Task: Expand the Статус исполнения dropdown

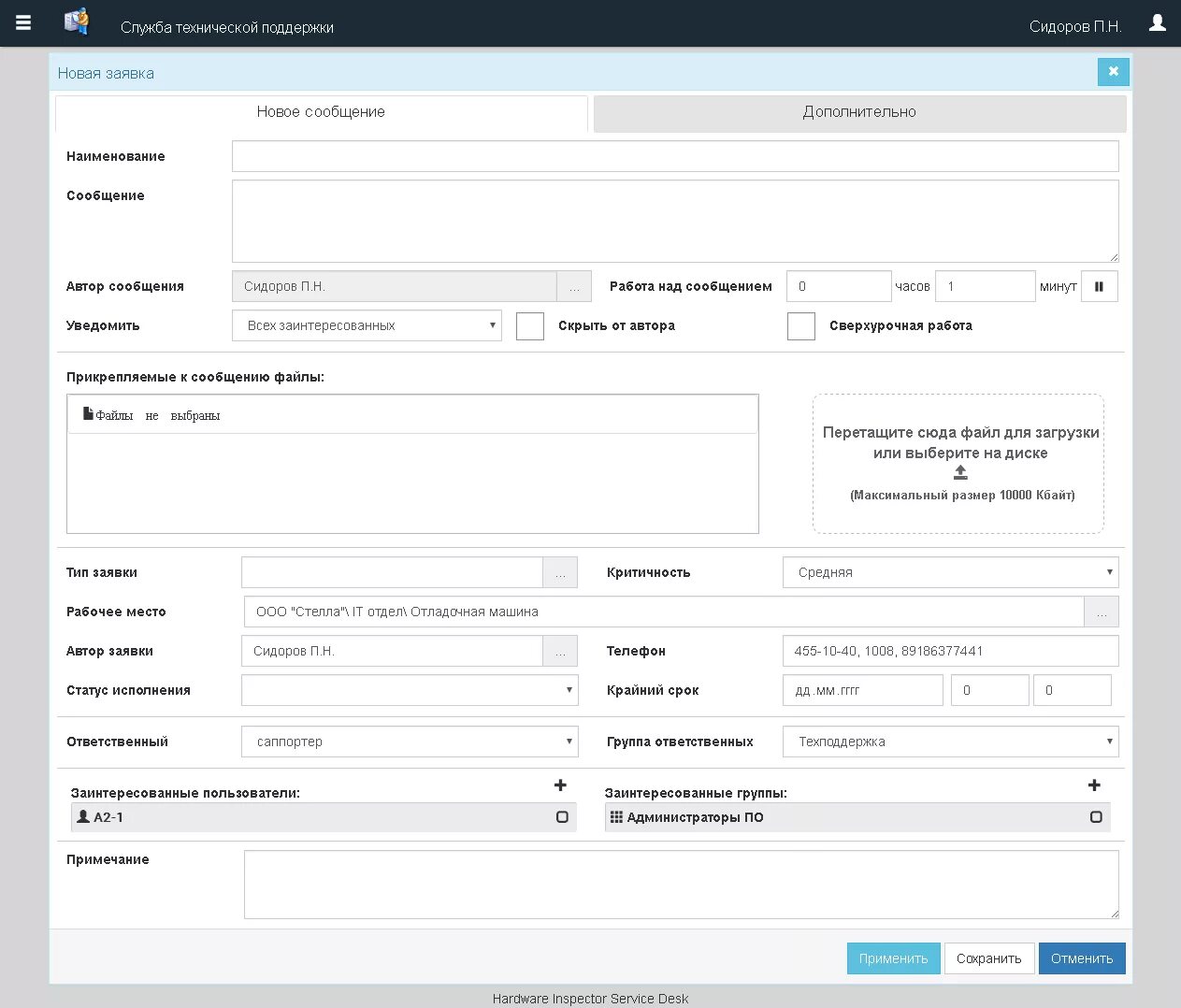Action: point(410,690)
